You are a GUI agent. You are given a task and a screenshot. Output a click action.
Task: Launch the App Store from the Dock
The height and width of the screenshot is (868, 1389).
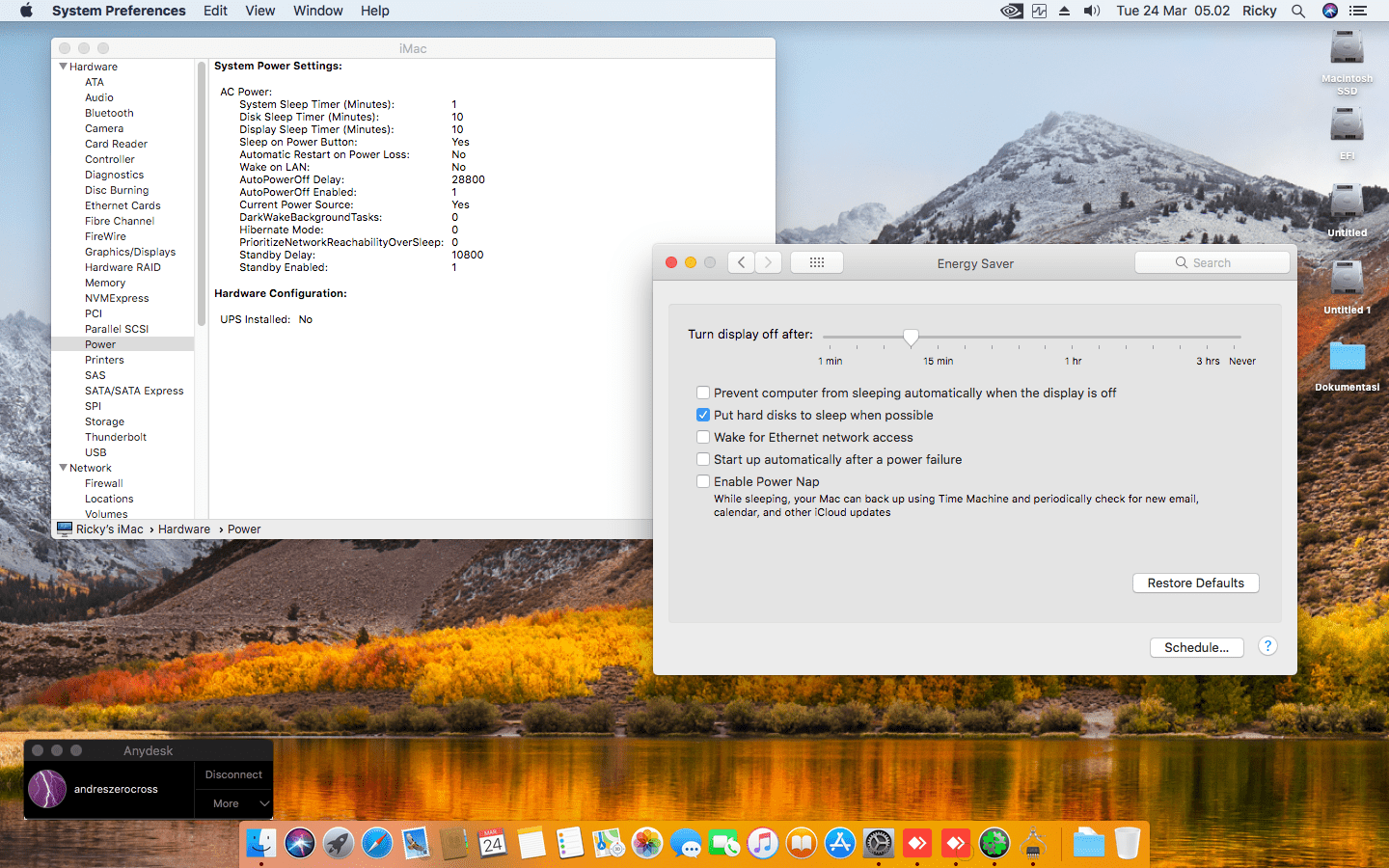pyautogui.click(x=840, y=844)
